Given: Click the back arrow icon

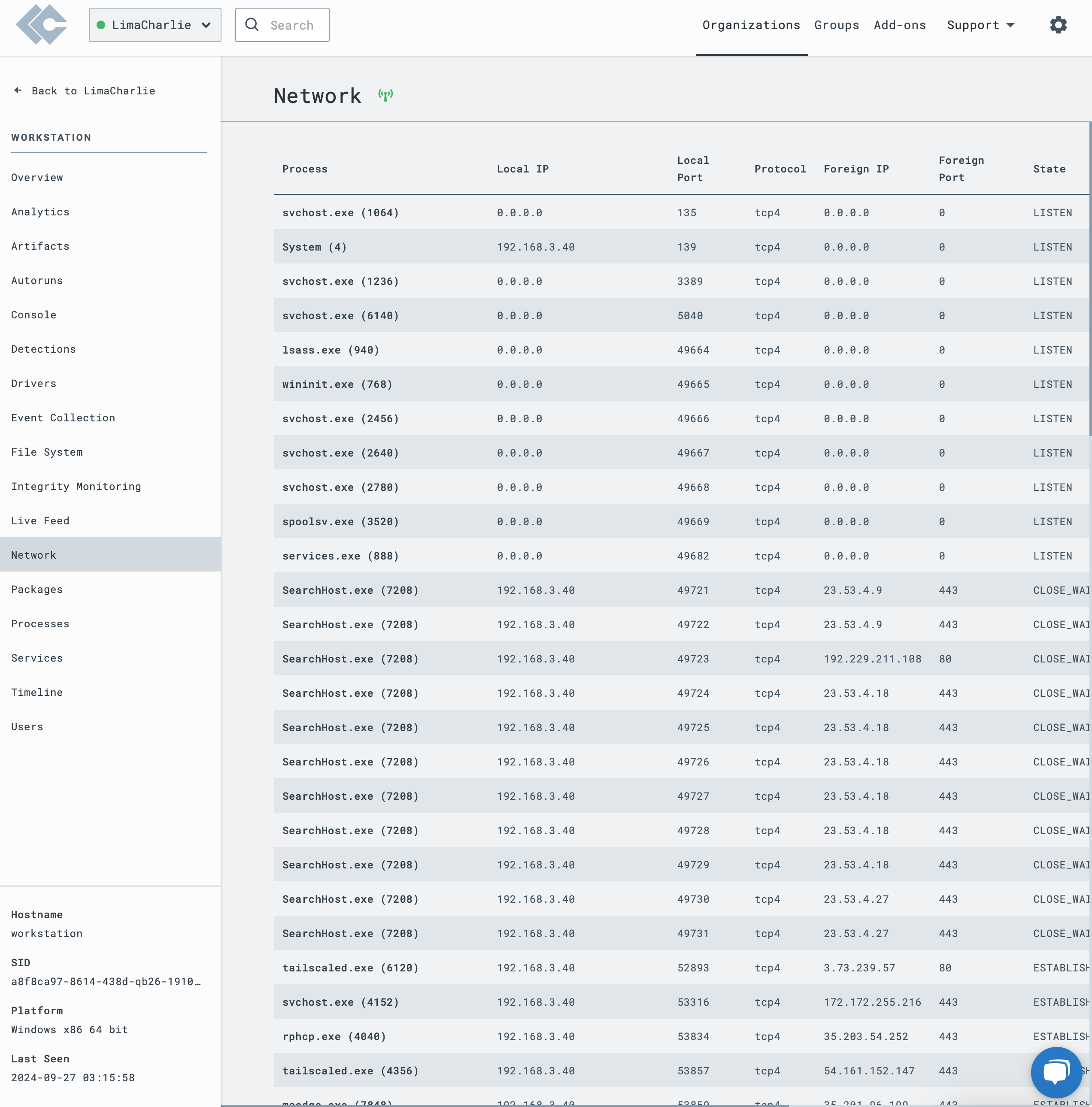Looking at the screenshot, I should (x=18, y=91).
